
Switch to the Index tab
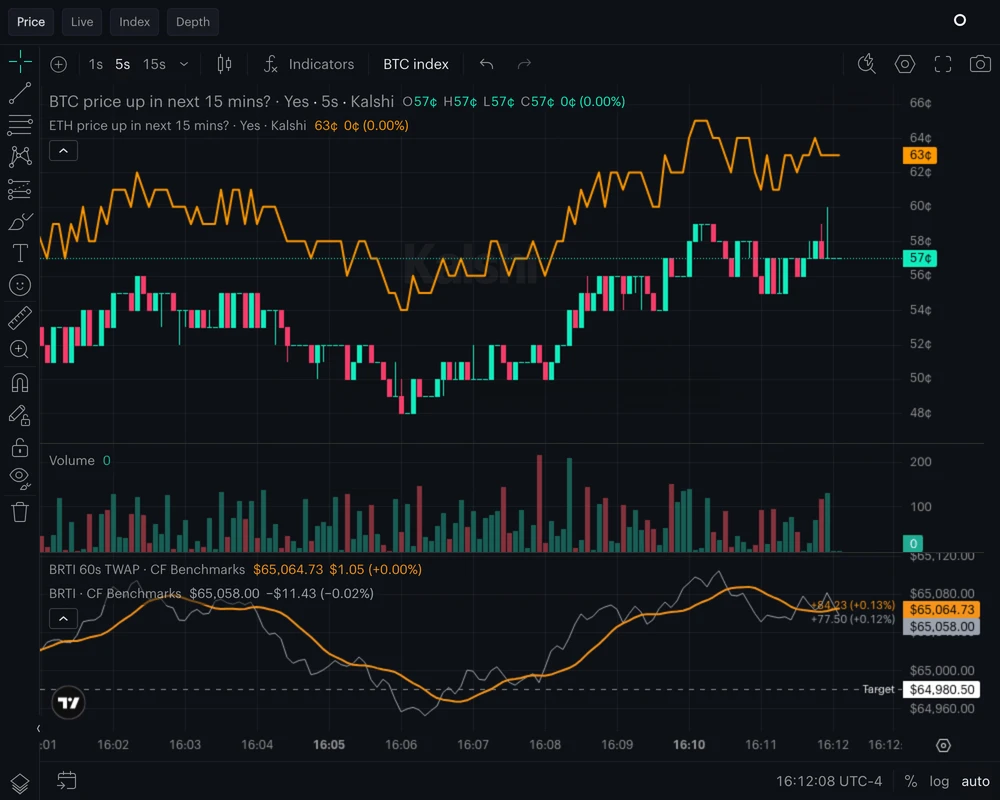click(x=134, y=22)
